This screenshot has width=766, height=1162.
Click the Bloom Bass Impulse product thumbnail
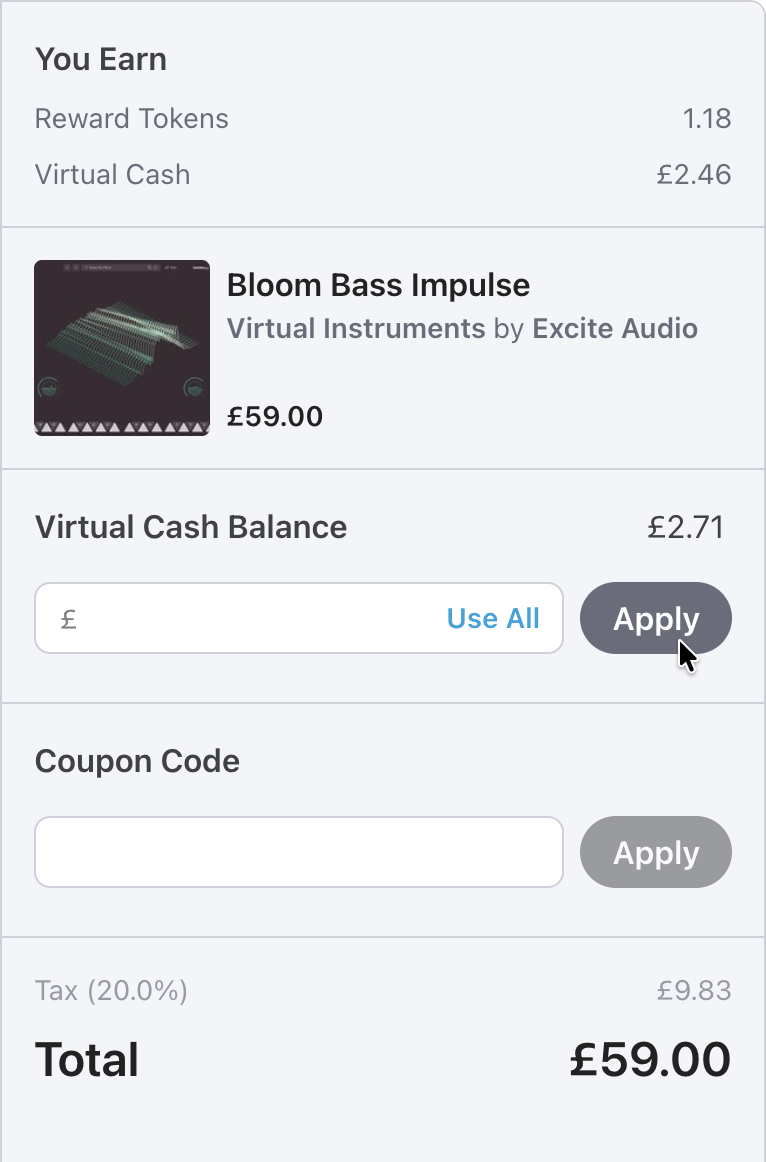click(122, 348)
